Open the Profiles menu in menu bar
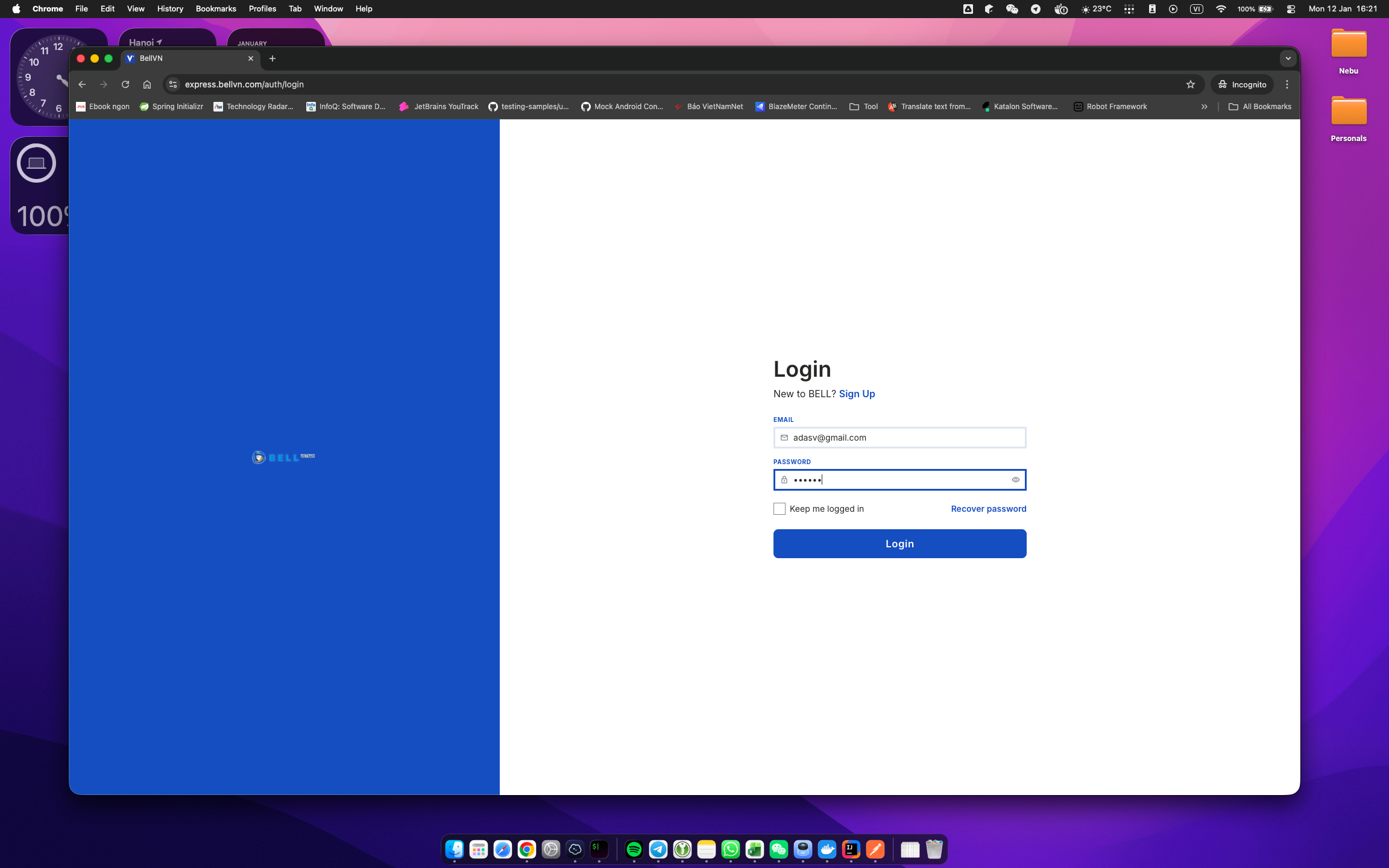Screen dimensions: 1389x868 point(262,9)
